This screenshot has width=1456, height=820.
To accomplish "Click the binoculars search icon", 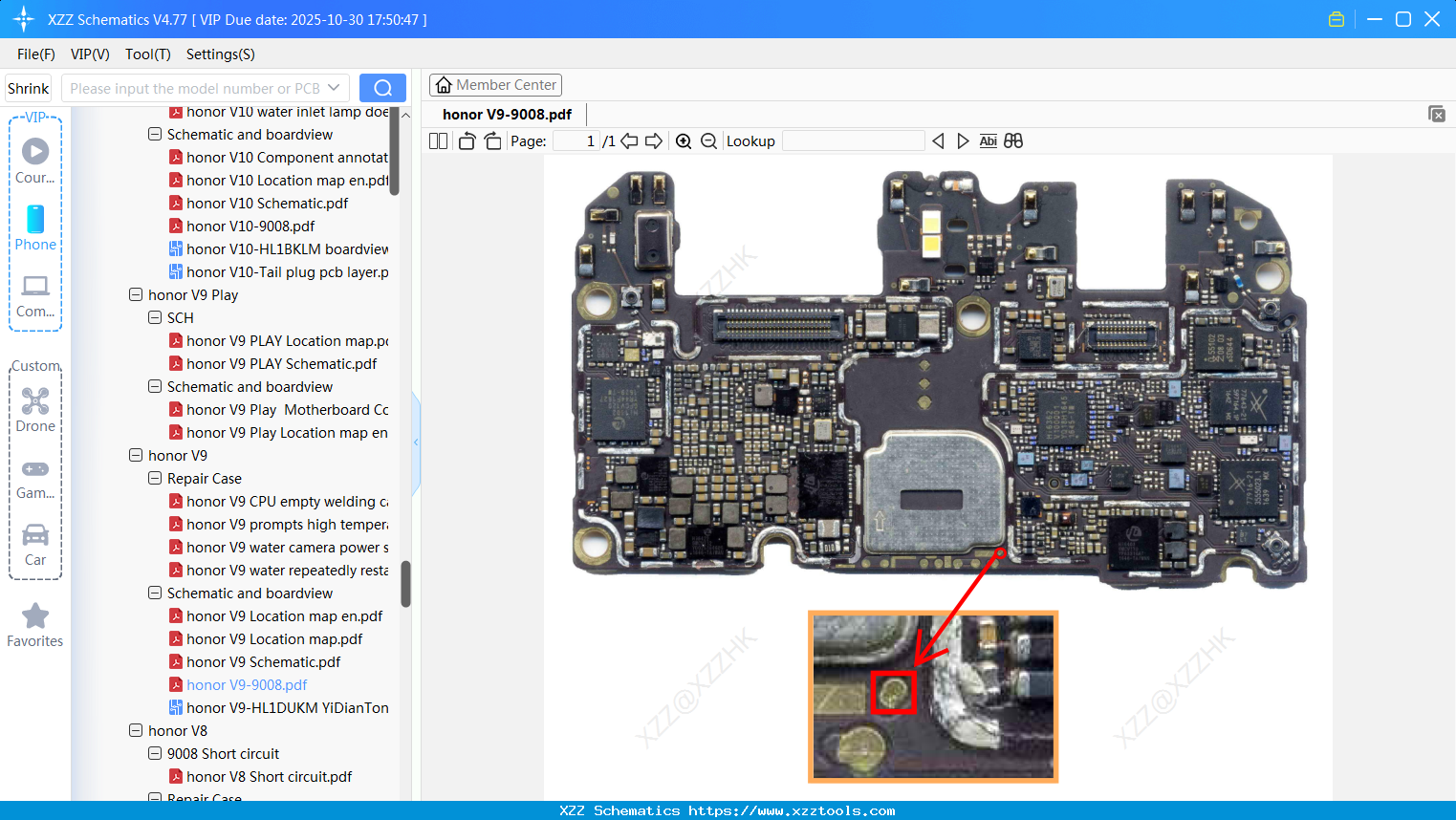I will click(x=1013, y=140).
